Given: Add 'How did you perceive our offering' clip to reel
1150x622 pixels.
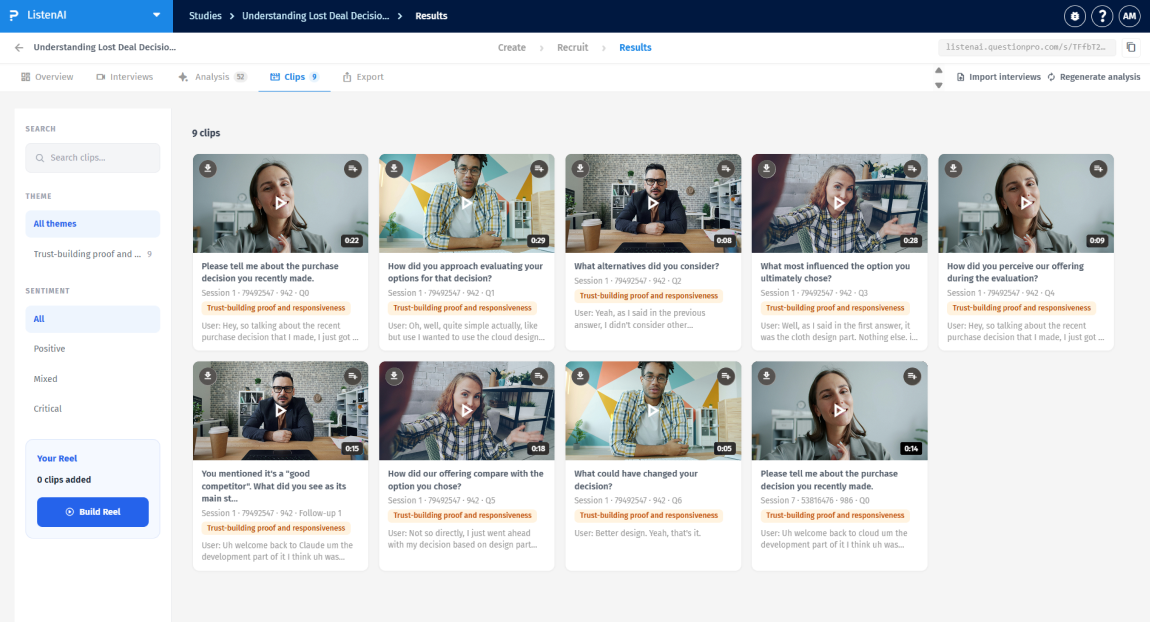Looking at the screenshot, I should point(1098,169).
